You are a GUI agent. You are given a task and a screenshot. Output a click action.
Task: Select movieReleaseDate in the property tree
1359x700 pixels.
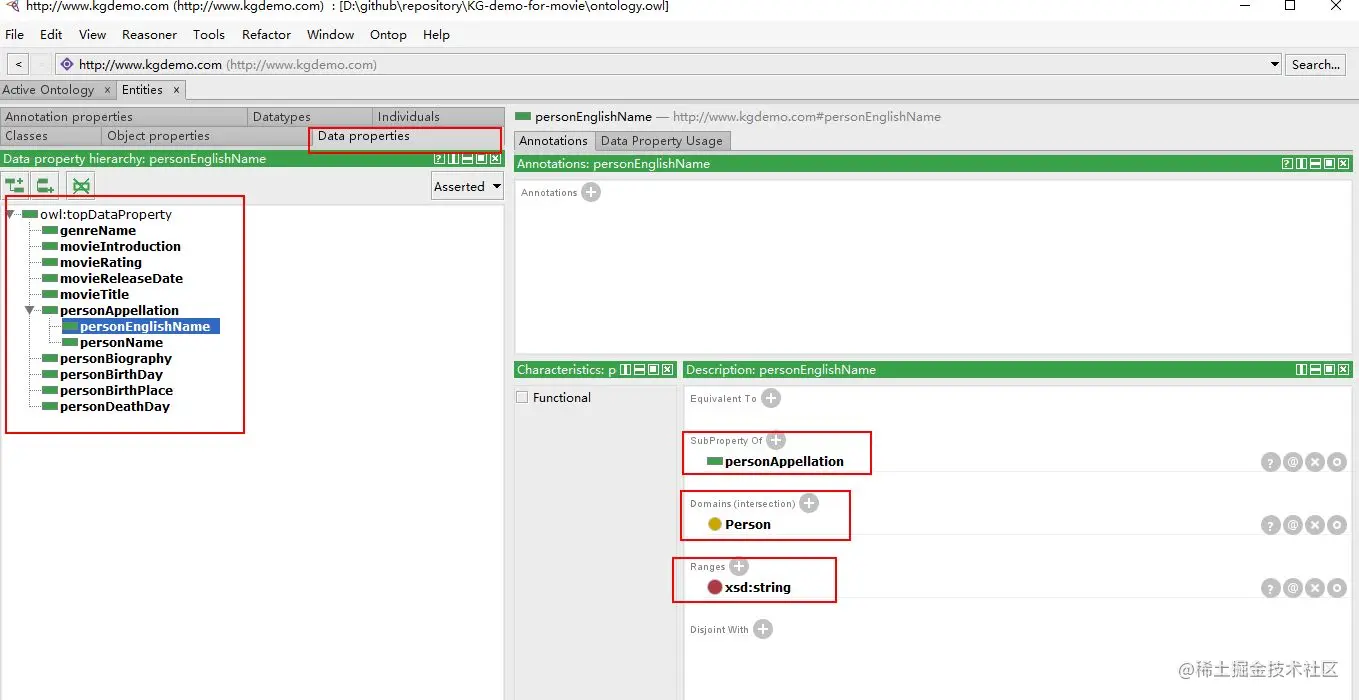[x=121, y=278]
